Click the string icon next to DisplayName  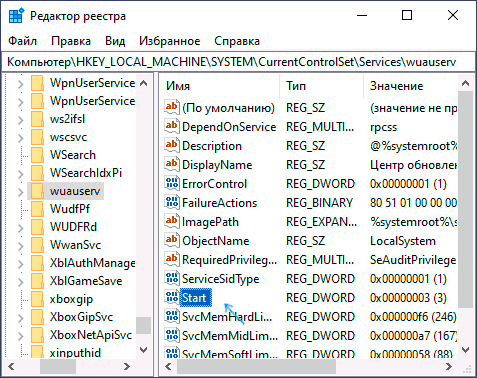pos(172,164)
